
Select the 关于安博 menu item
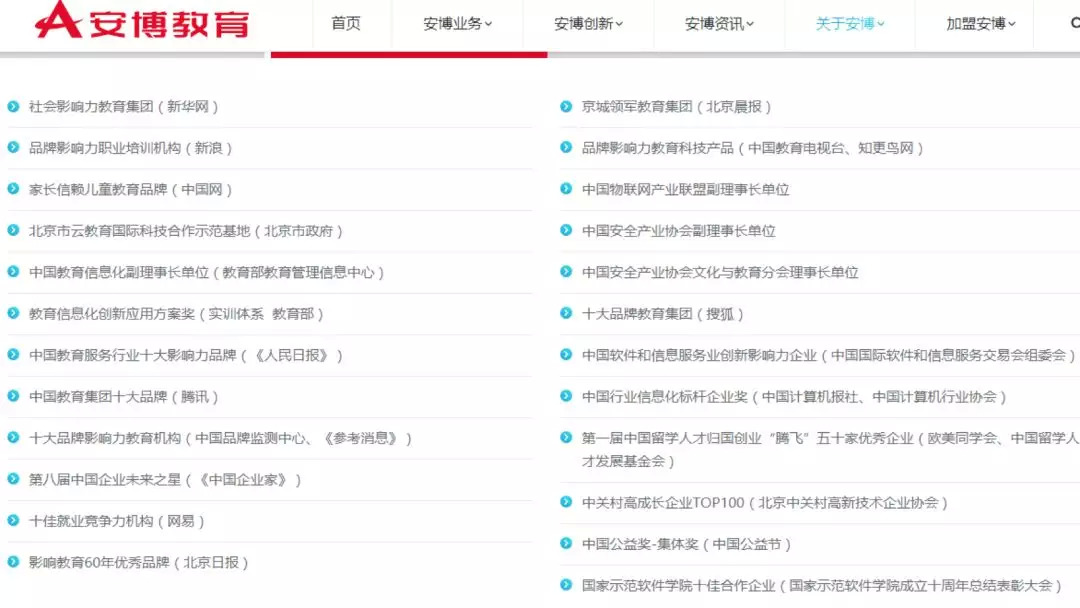click(850, 24)
